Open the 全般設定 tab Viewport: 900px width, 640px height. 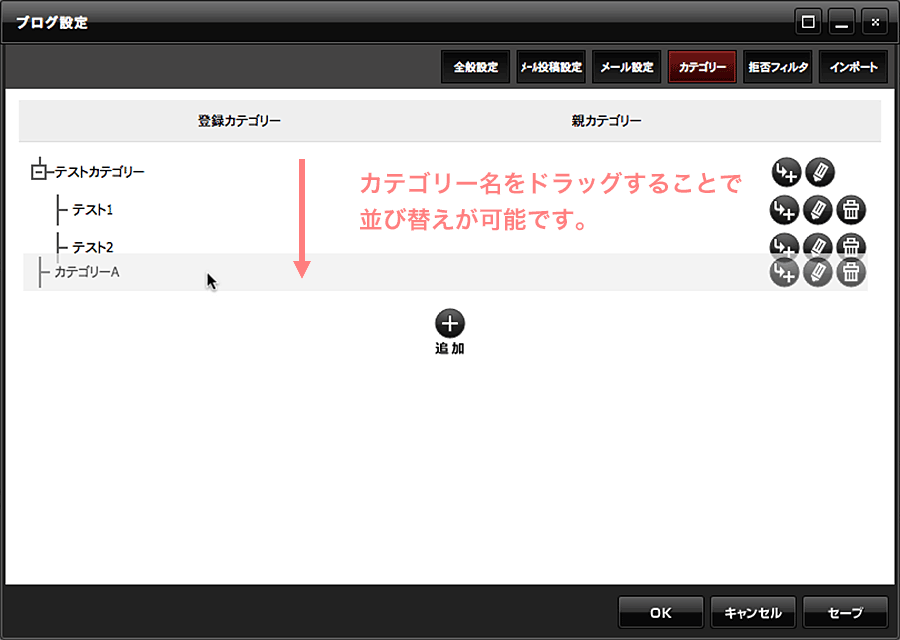pyautogui.click(x=475, y=67)
